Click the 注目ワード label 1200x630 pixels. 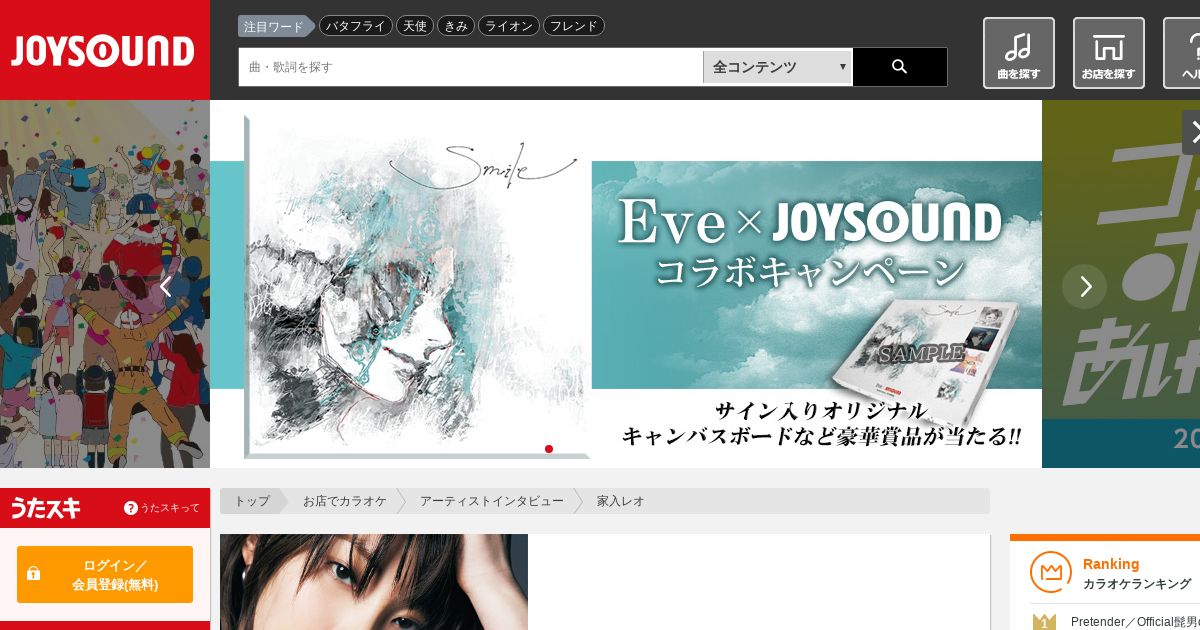(x=274, y=26)
